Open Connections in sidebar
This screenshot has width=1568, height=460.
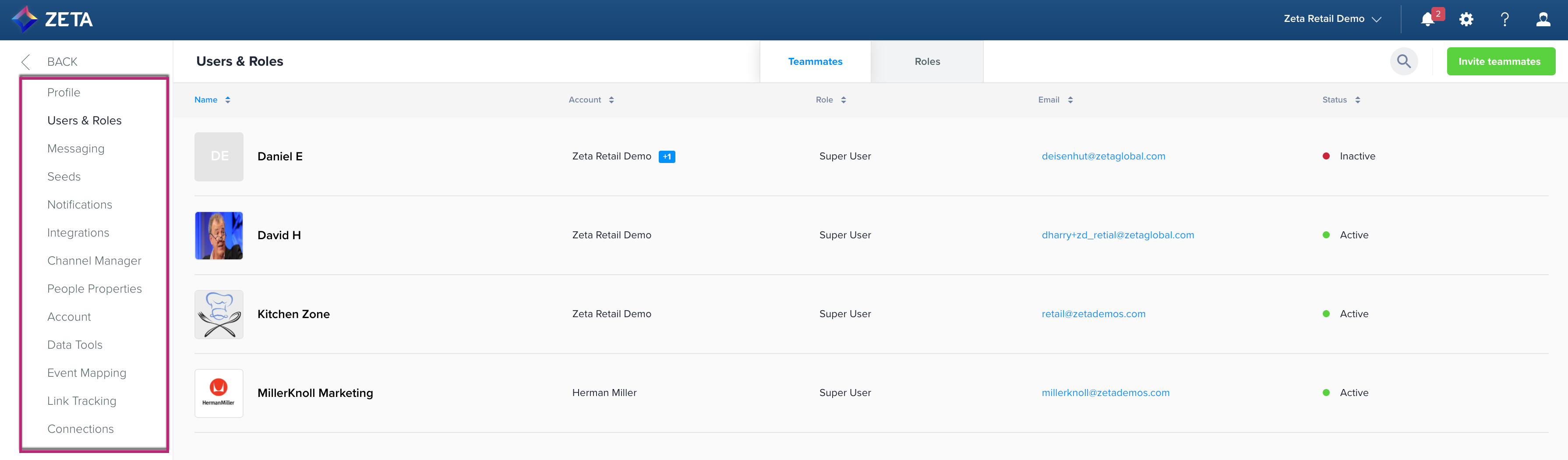[x=80, y=428]
